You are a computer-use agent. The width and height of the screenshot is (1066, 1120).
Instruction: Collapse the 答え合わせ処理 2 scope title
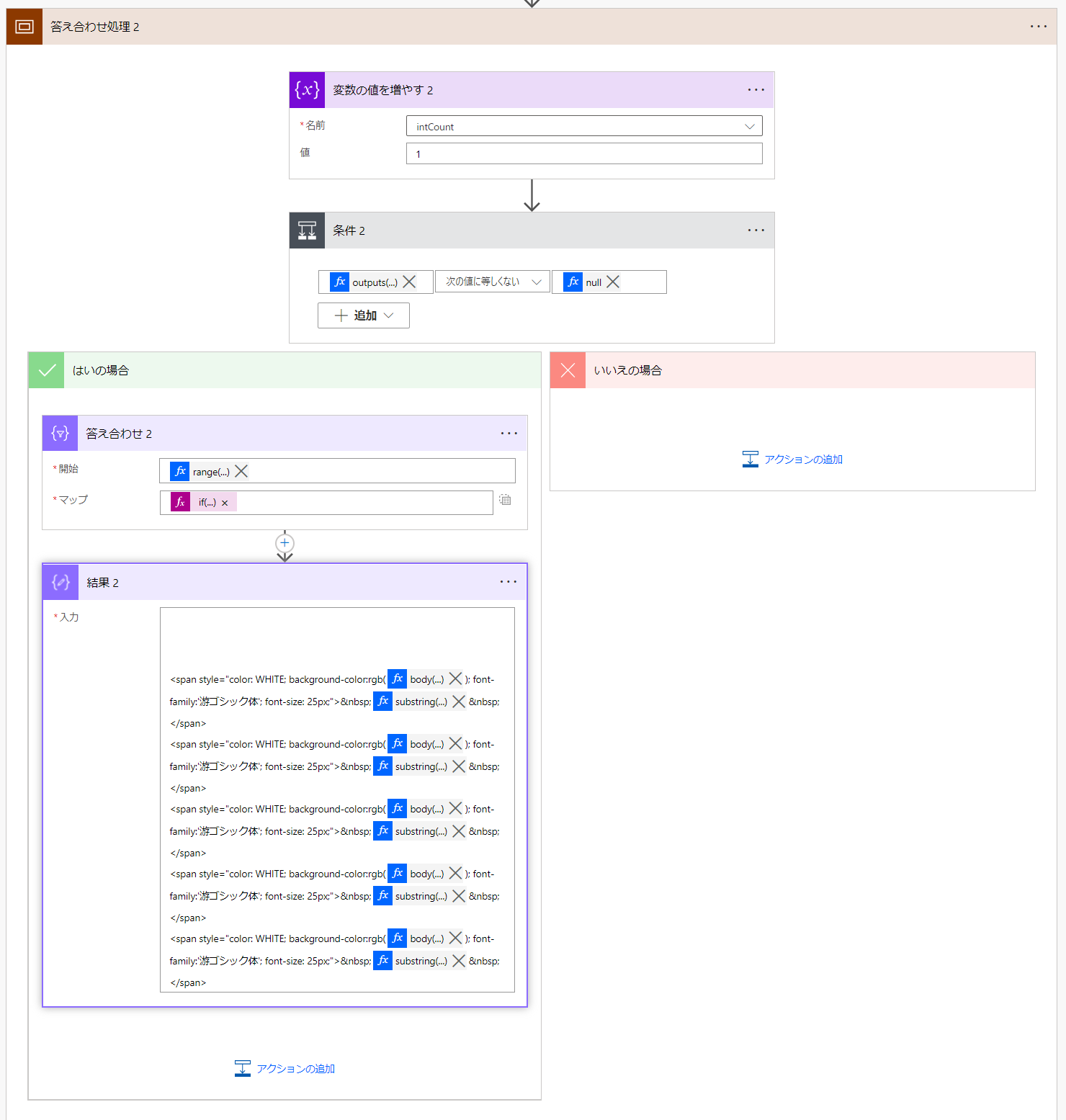(x=95, y=27)
